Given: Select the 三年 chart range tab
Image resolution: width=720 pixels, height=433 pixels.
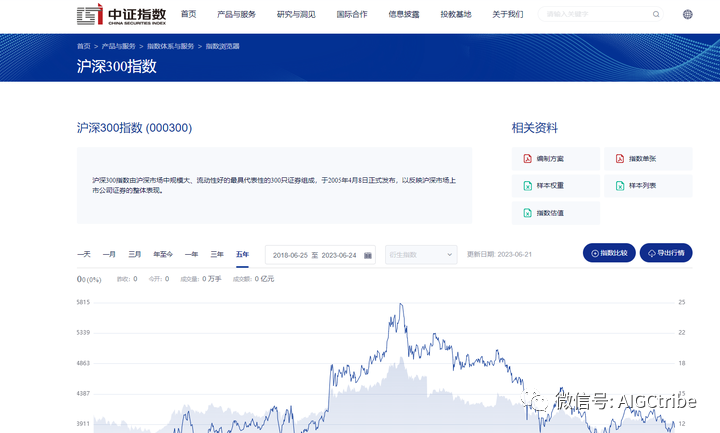Looking at the screenshot, I should [x=217, y=254].
